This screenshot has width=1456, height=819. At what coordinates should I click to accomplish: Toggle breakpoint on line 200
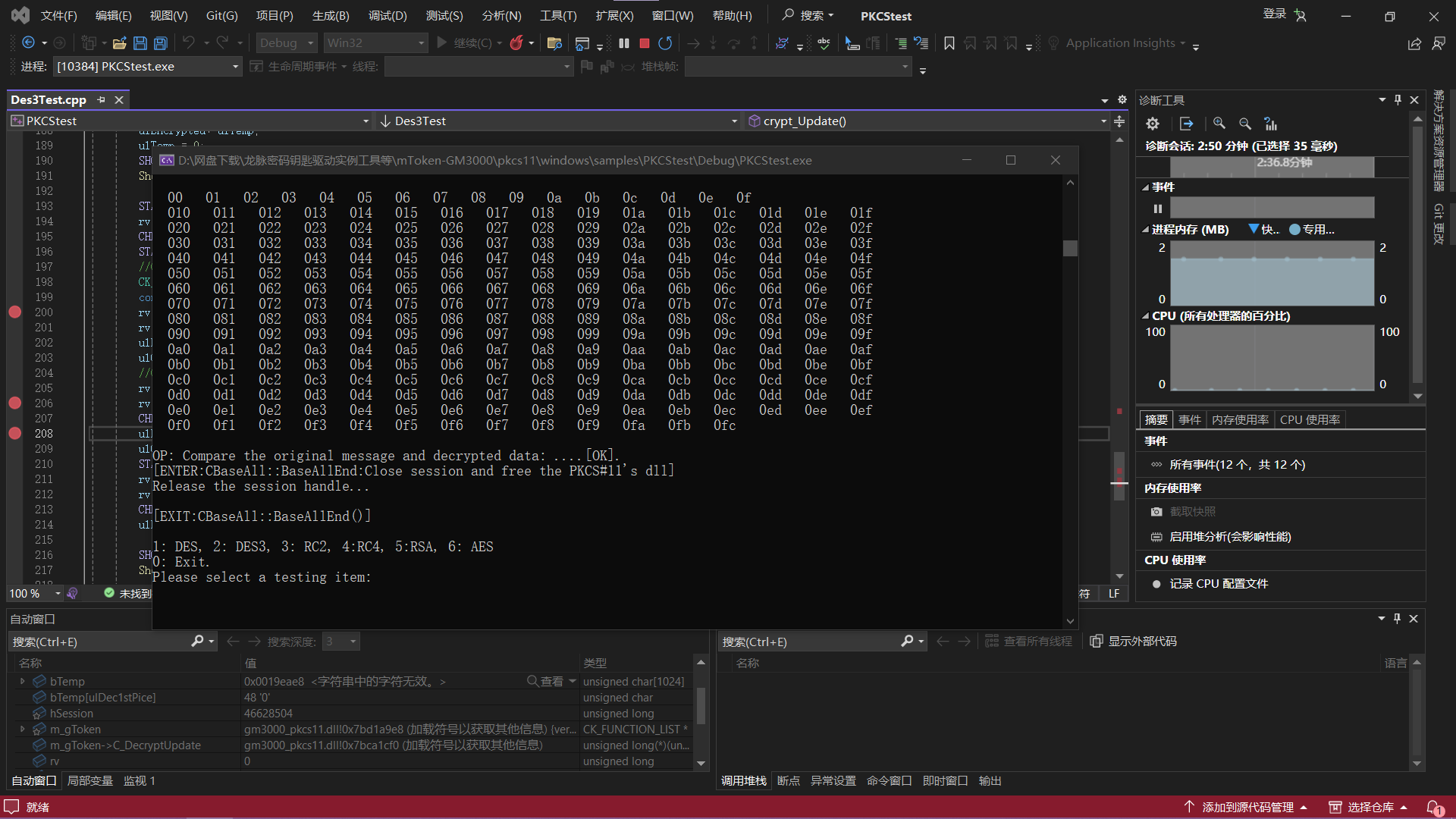pos(14,312)
